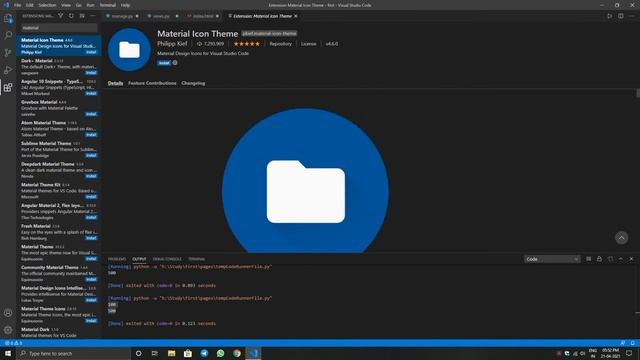
Task: Switch to index.html editor tab
Action: coord(203,16)
